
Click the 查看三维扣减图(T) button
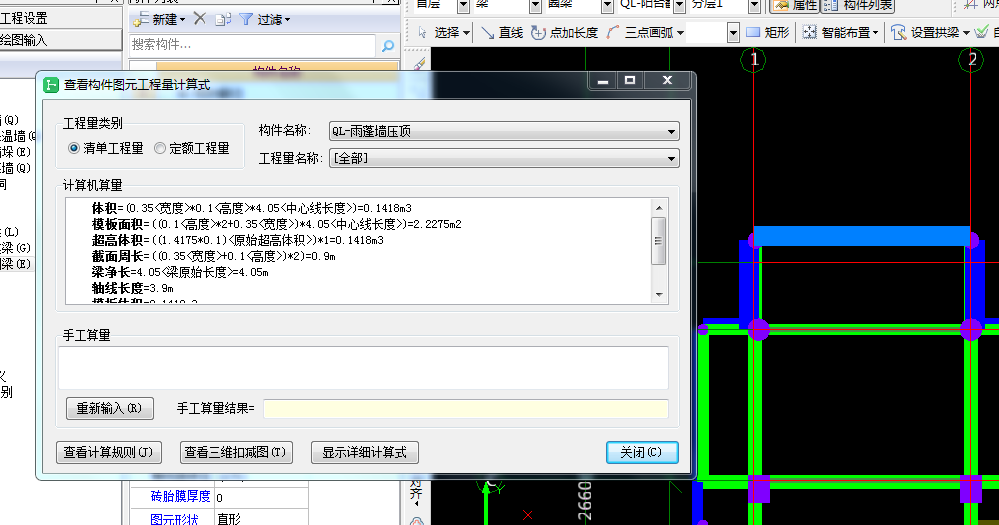pyautogui.click(x=236, y=452)
